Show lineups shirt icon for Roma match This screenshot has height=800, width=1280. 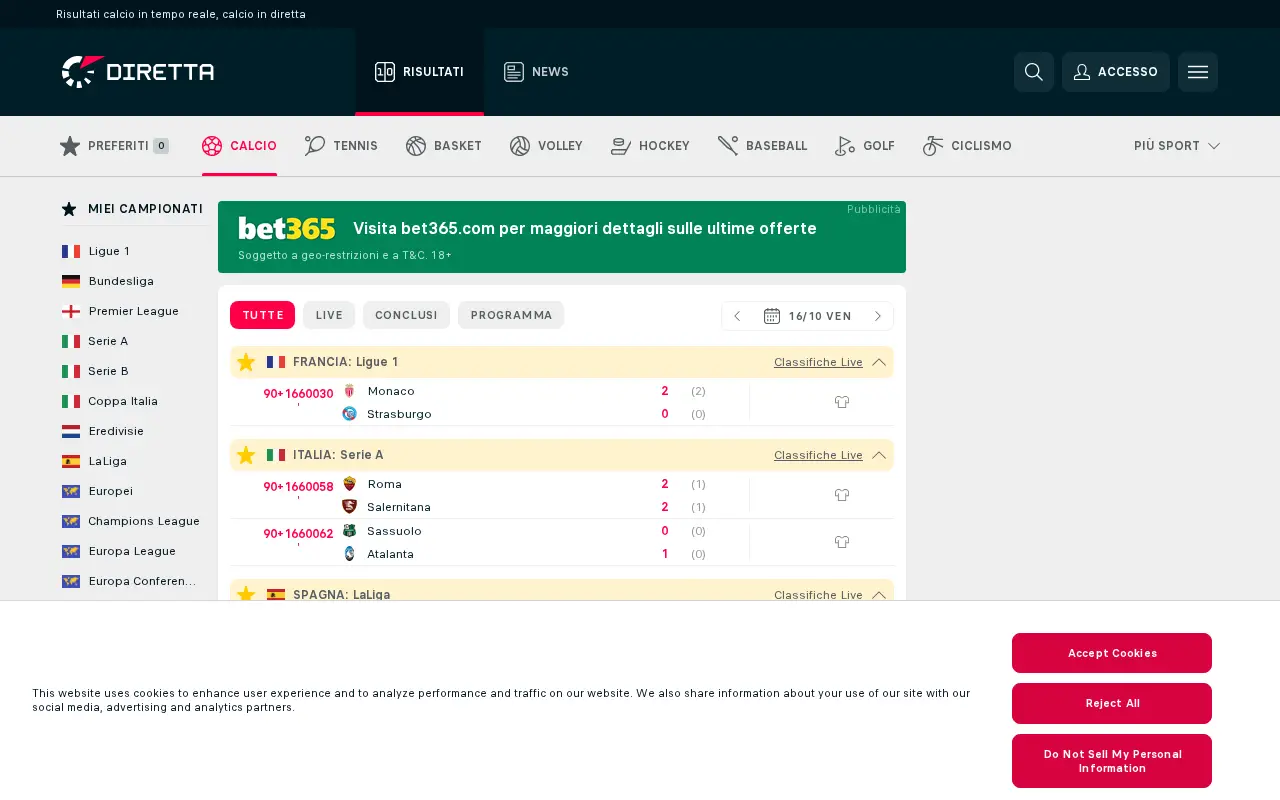click(842, 495)
